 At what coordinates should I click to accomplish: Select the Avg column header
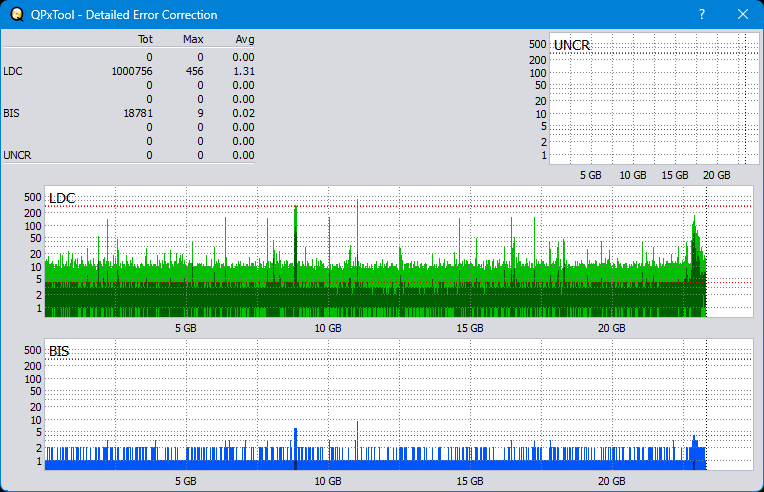(x=244, y=39)
